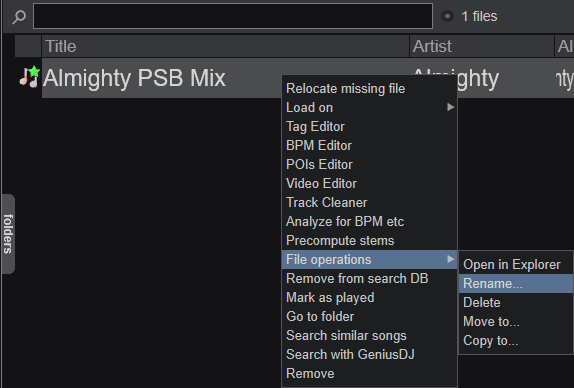Expand the folders side panel tab
This screenshot has width=574, height=388.
click(8, 234)
